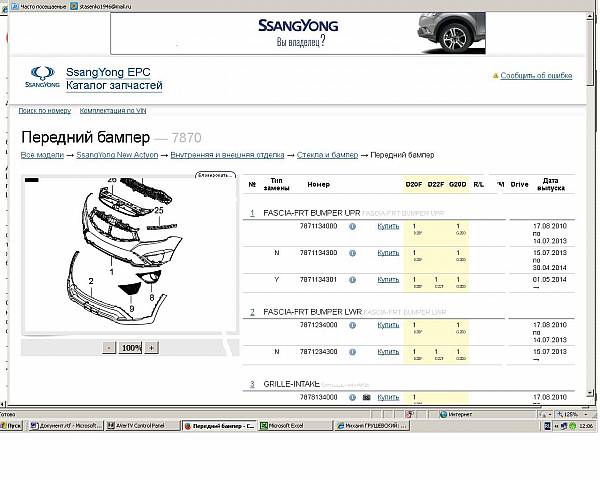600x480 pixels.
Task: Open the report an error link
Action: (536, 75)
